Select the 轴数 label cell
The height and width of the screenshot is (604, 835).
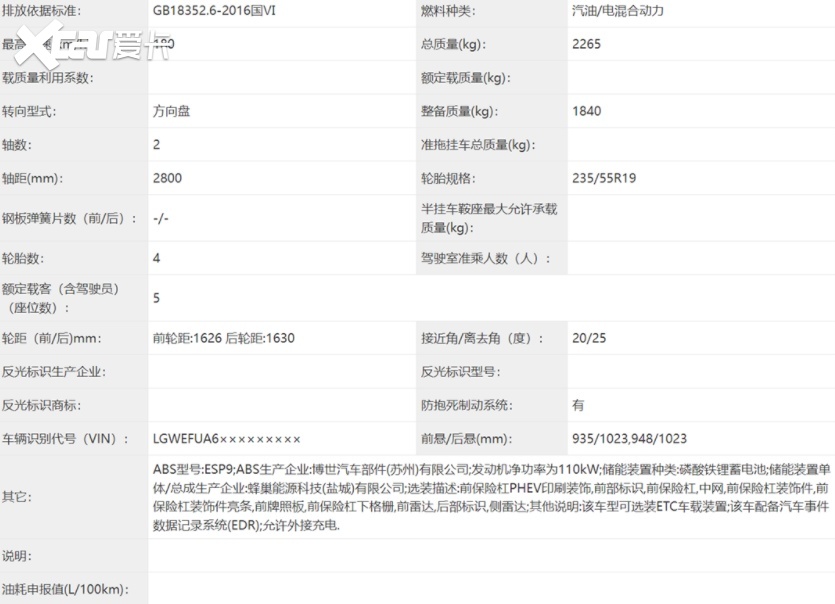point(19,145)
